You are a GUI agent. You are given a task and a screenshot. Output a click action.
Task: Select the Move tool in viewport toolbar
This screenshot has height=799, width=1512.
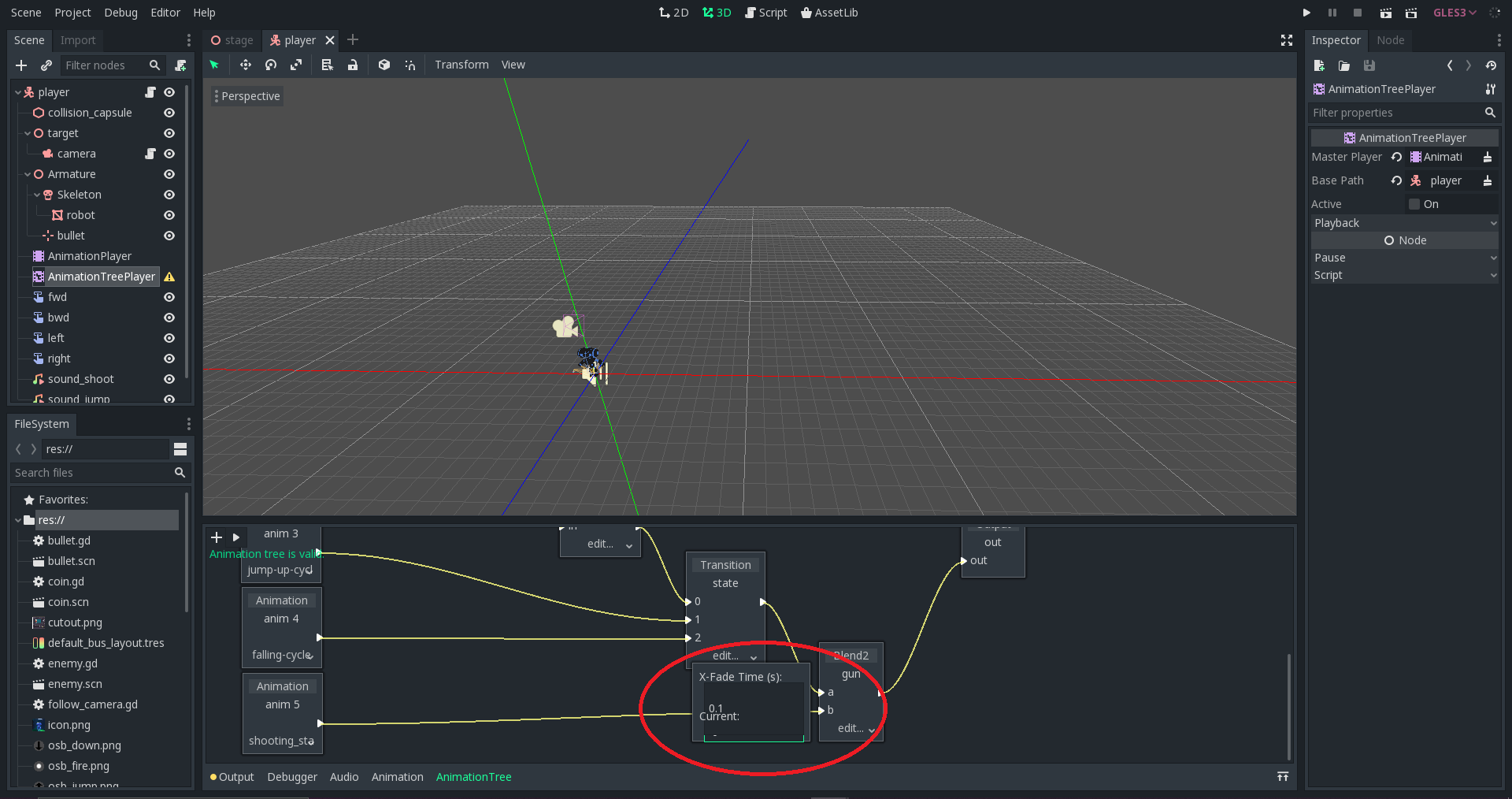point(245,65)
